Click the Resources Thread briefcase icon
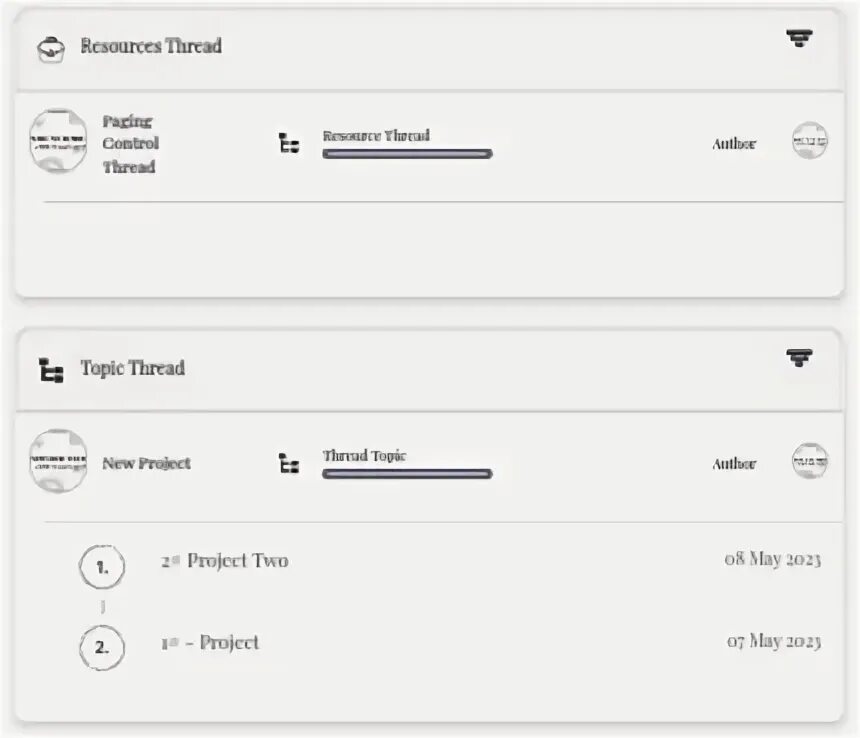Viewport: 860px width, 738px height. [x=51, y=48]
